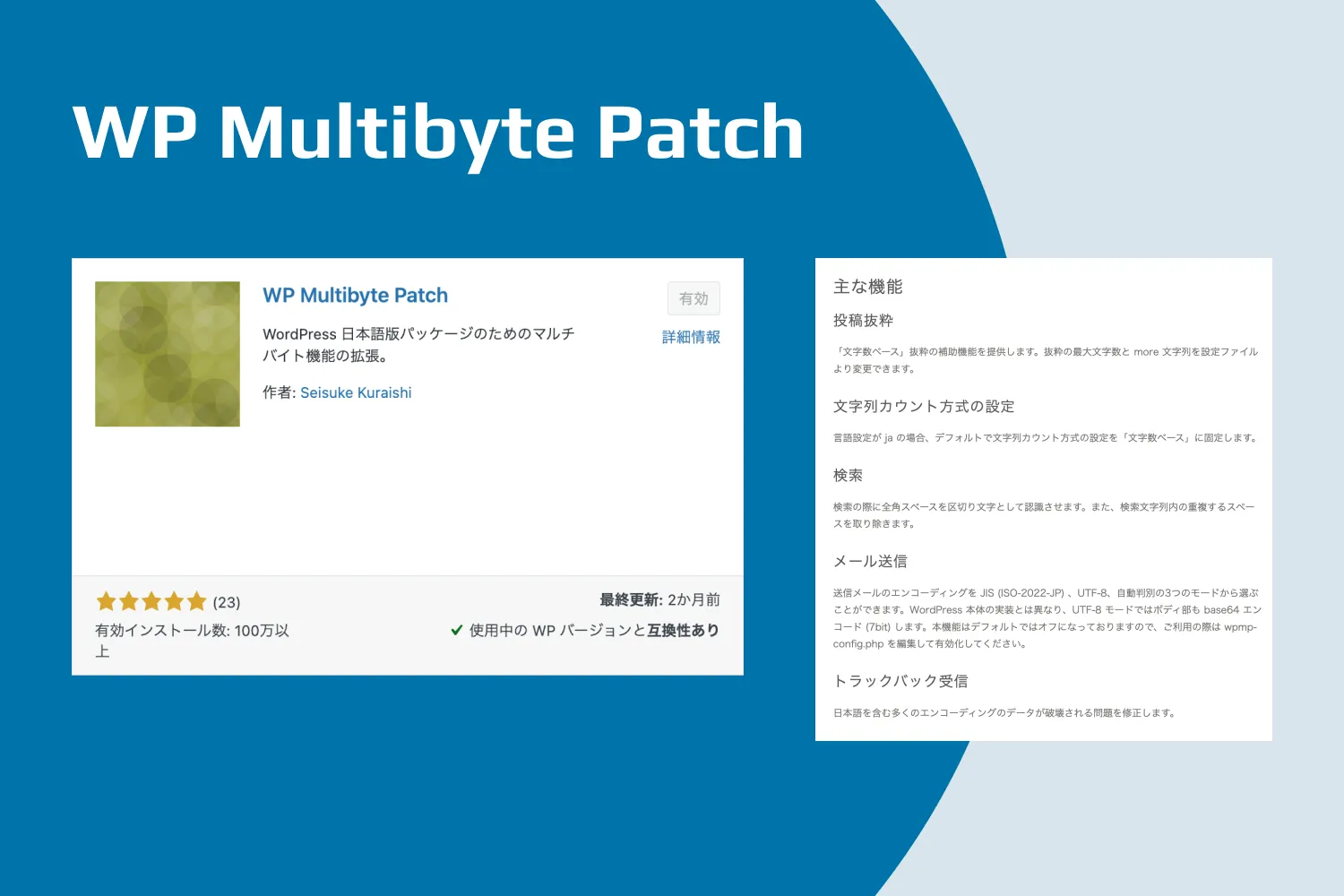Click the plugin description starting with WordPress 日本語版パッケージ
1344x896 pixels.
tap(418, 345)
